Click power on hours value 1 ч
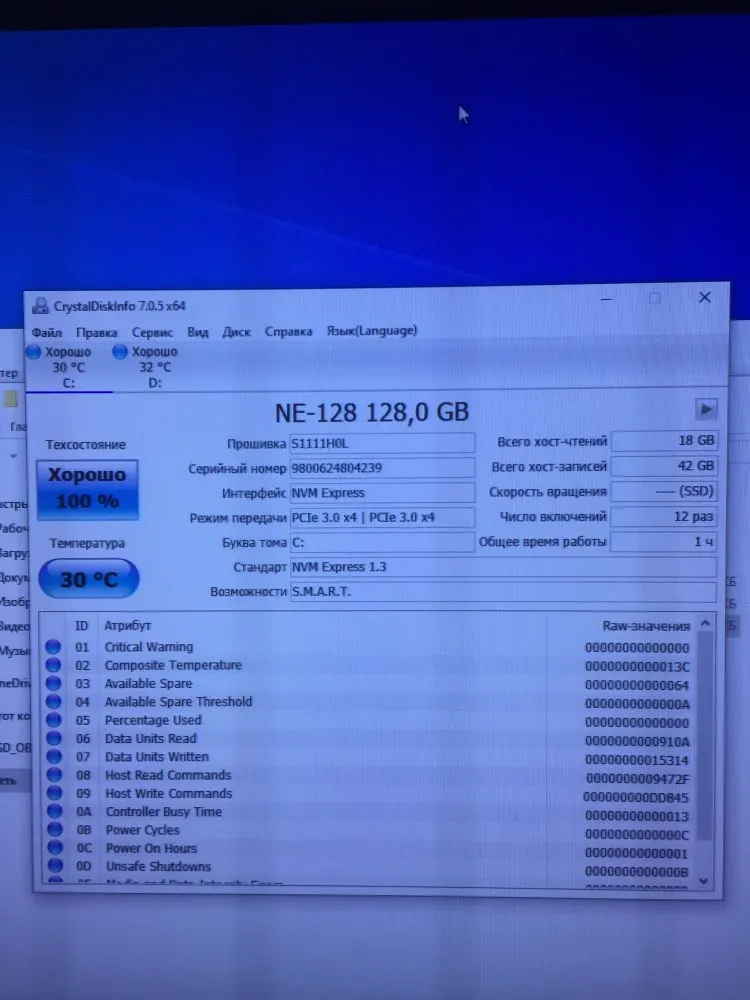 click(663, 541)
